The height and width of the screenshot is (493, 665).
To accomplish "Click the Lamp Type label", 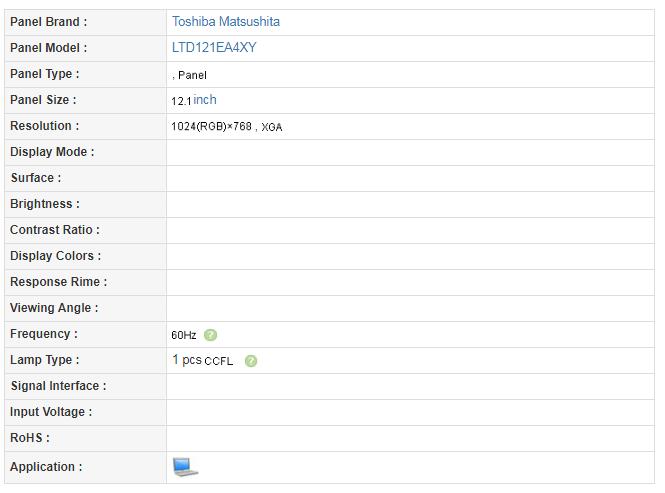I will 44,360.
